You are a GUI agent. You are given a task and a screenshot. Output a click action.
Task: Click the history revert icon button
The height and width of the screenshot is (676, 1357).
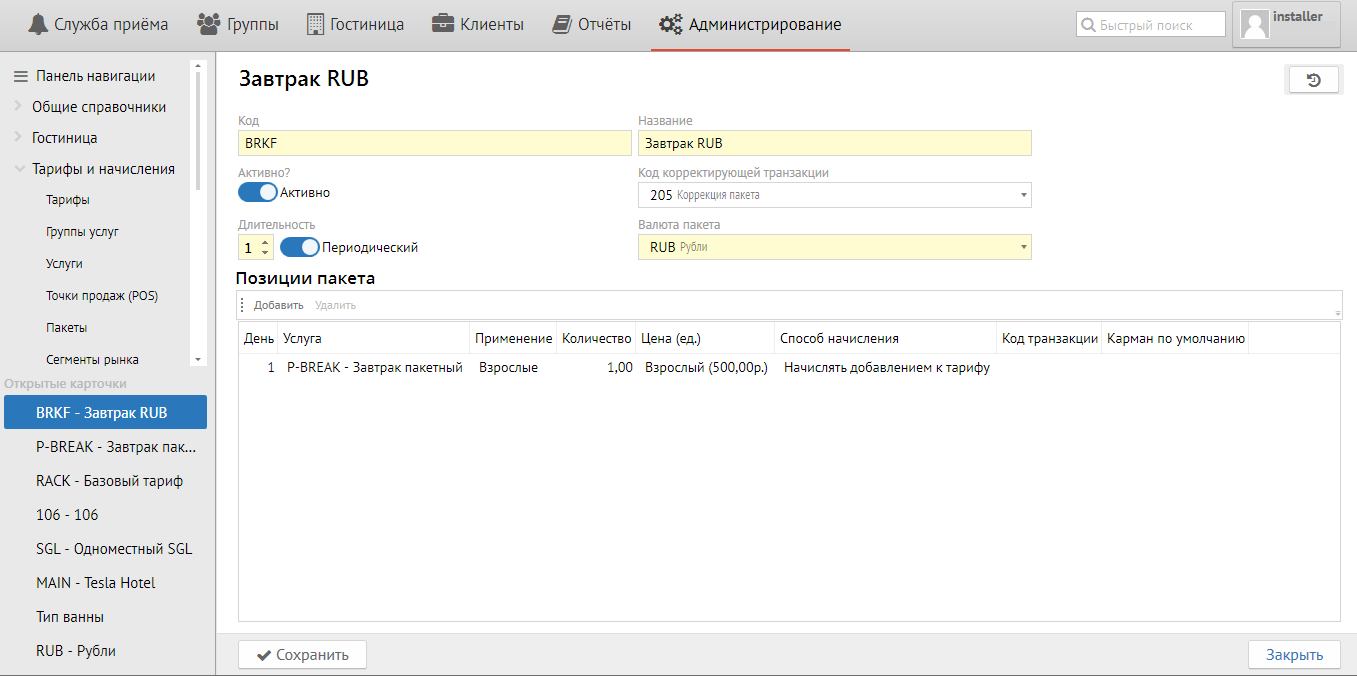1314,80
